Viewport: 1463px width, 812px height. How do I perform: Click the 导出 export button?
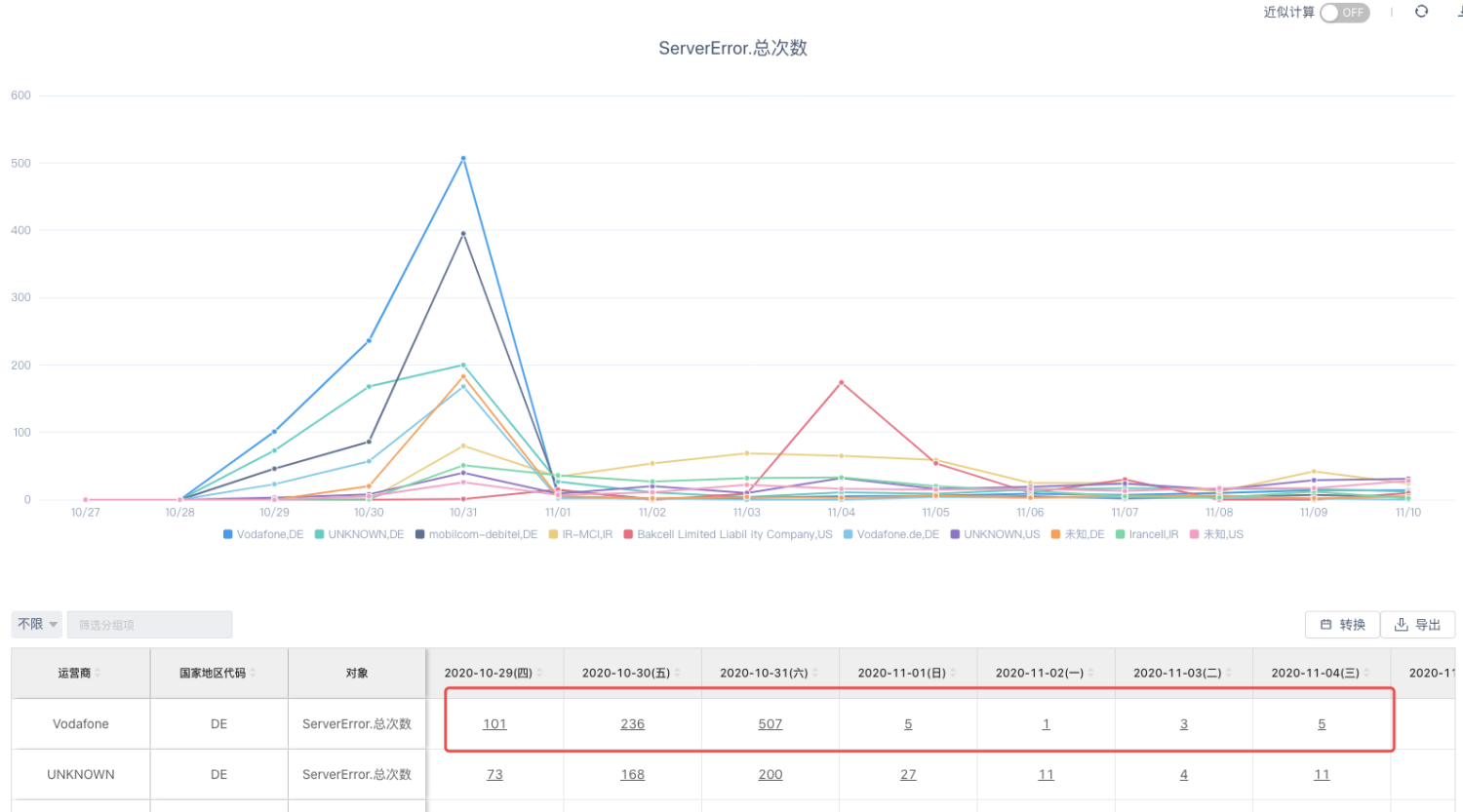click(1417, 625)
